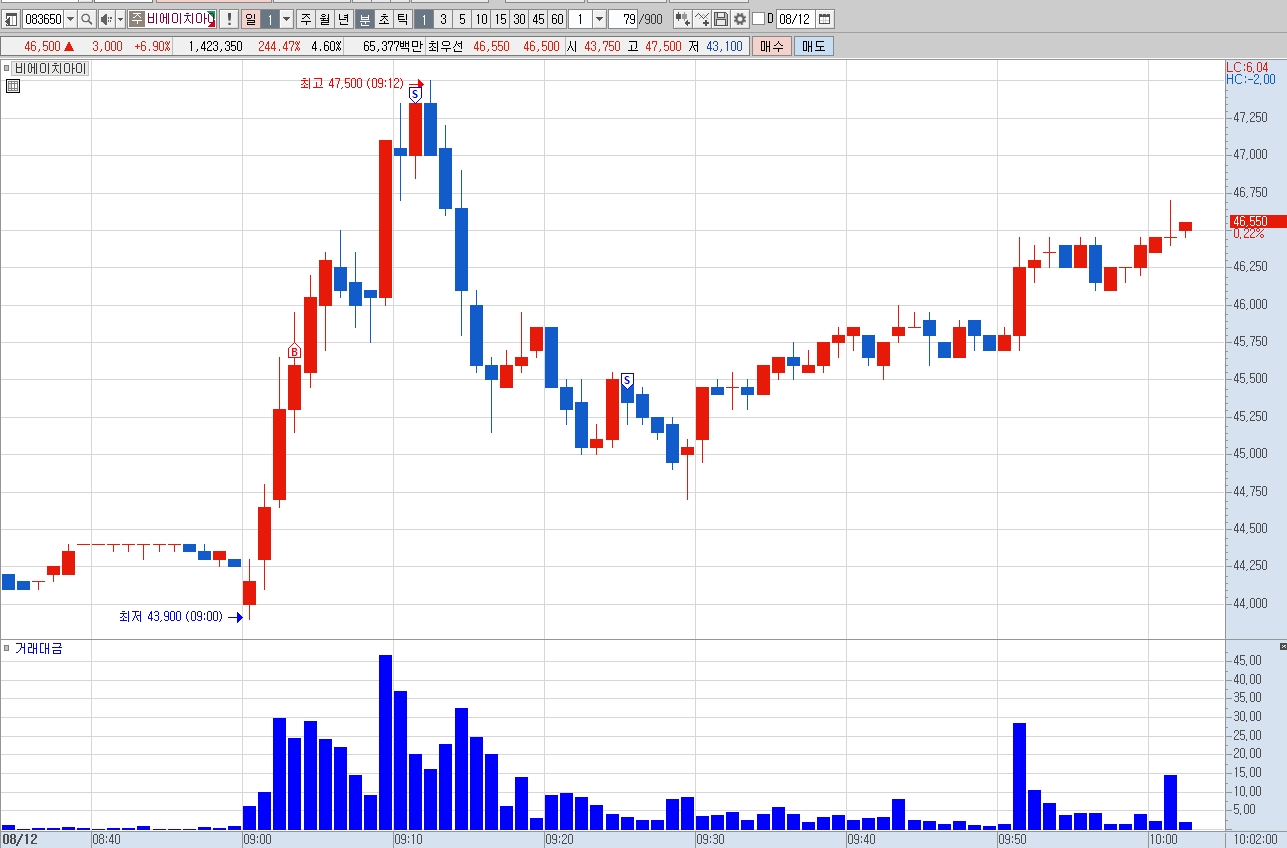Click the 최고 47,500 (09:12) high label
The image size is (1287, 848).
351,84
